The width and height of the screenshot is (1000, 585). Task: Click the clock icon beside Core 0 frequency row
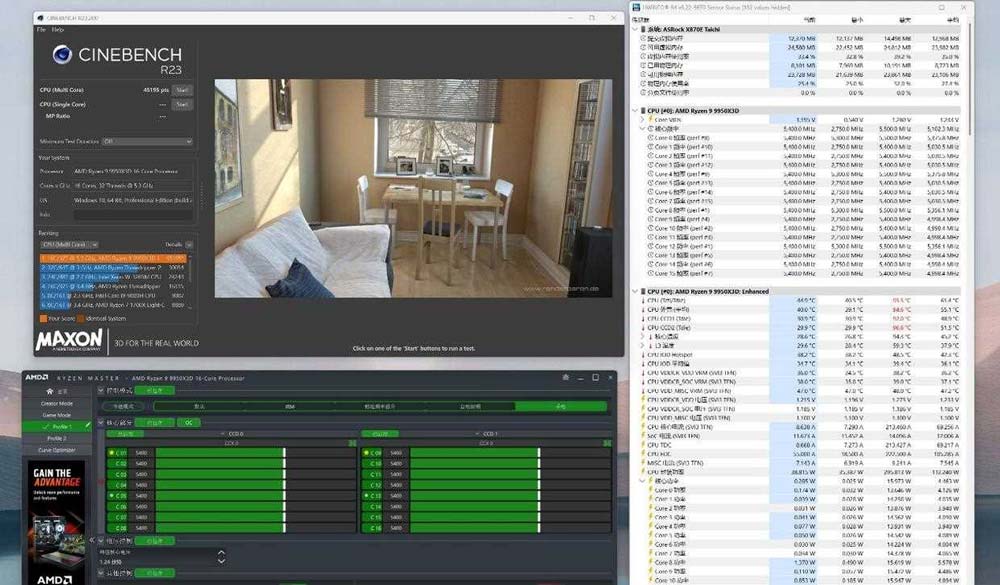(x=651, y=137)
